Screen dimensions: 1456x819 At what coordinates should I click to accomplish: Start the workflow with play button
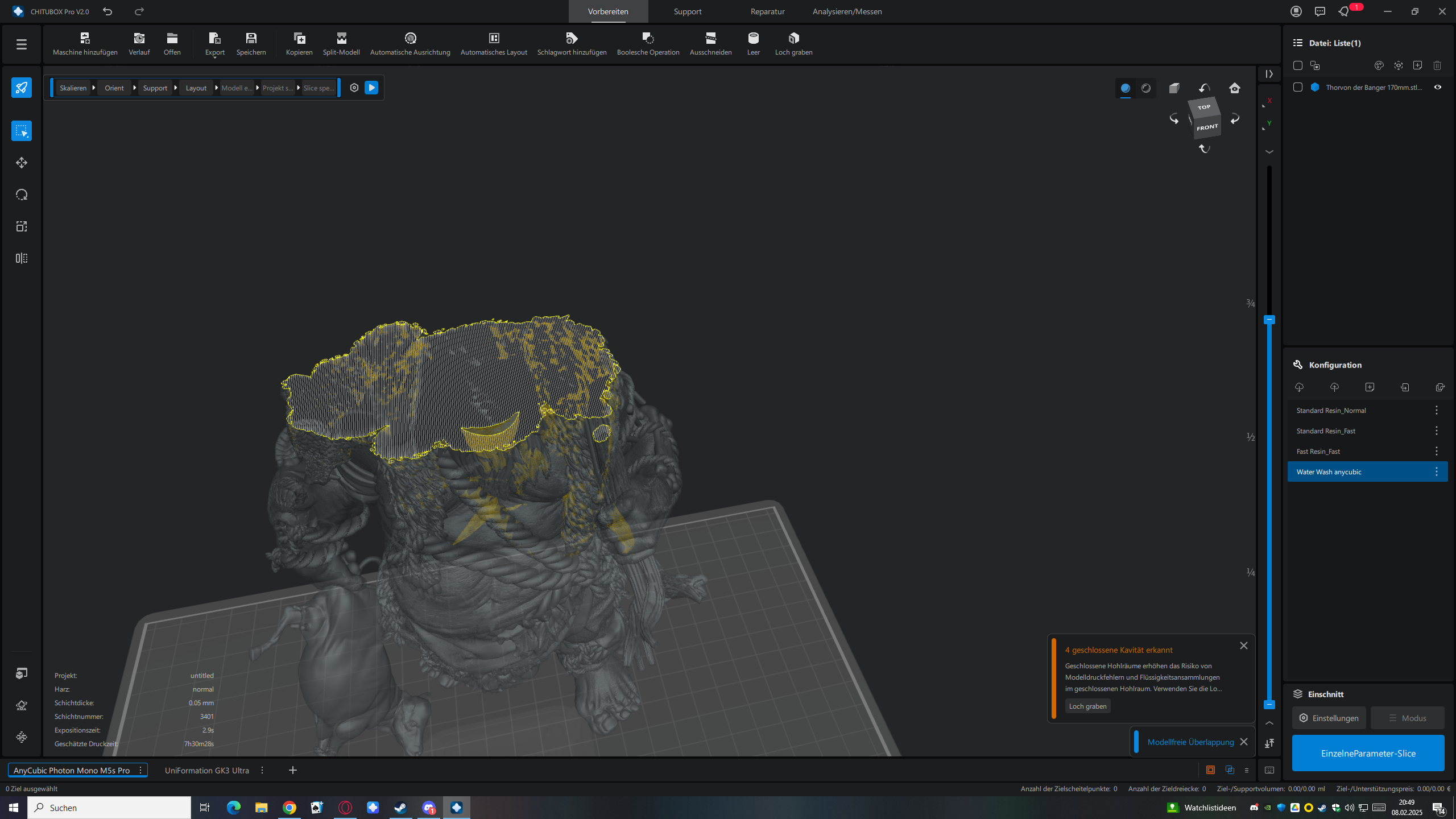click(x=371, y=88)
